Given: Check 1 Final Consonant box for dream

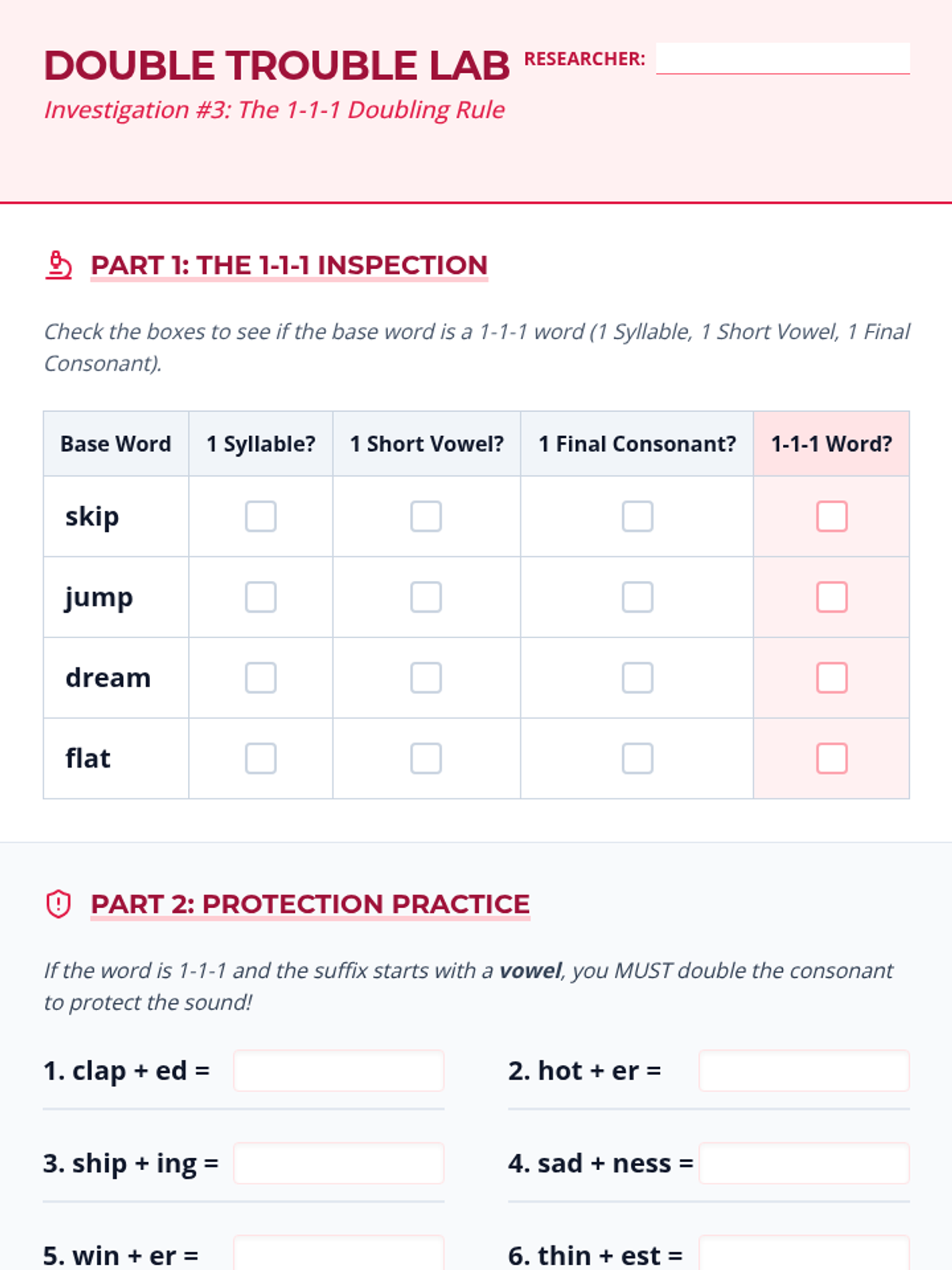Looking at the screenshot, I should tap(637, 678).
